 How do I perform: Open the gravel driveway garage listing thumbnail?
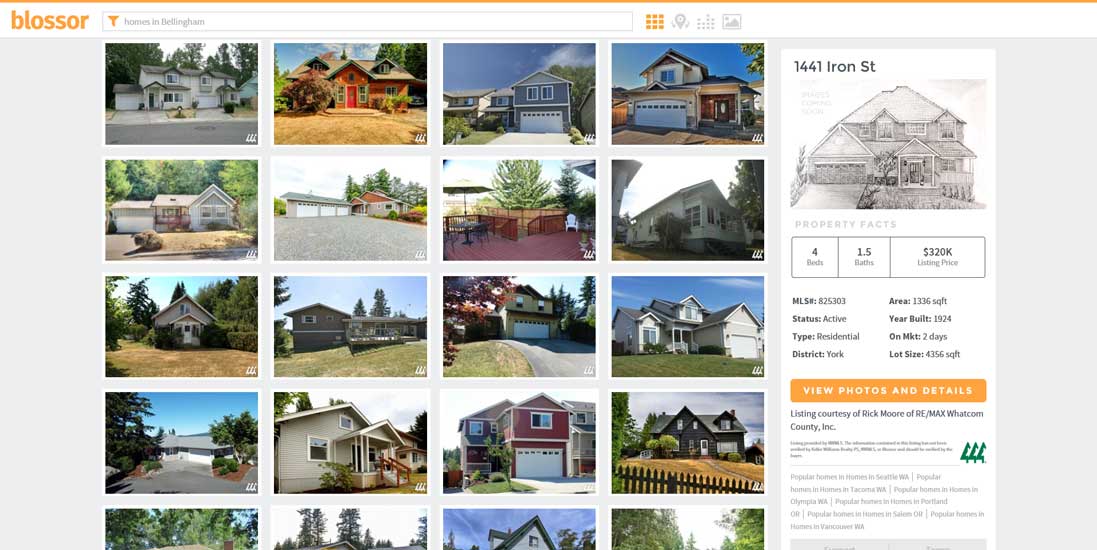coord(350,210)
